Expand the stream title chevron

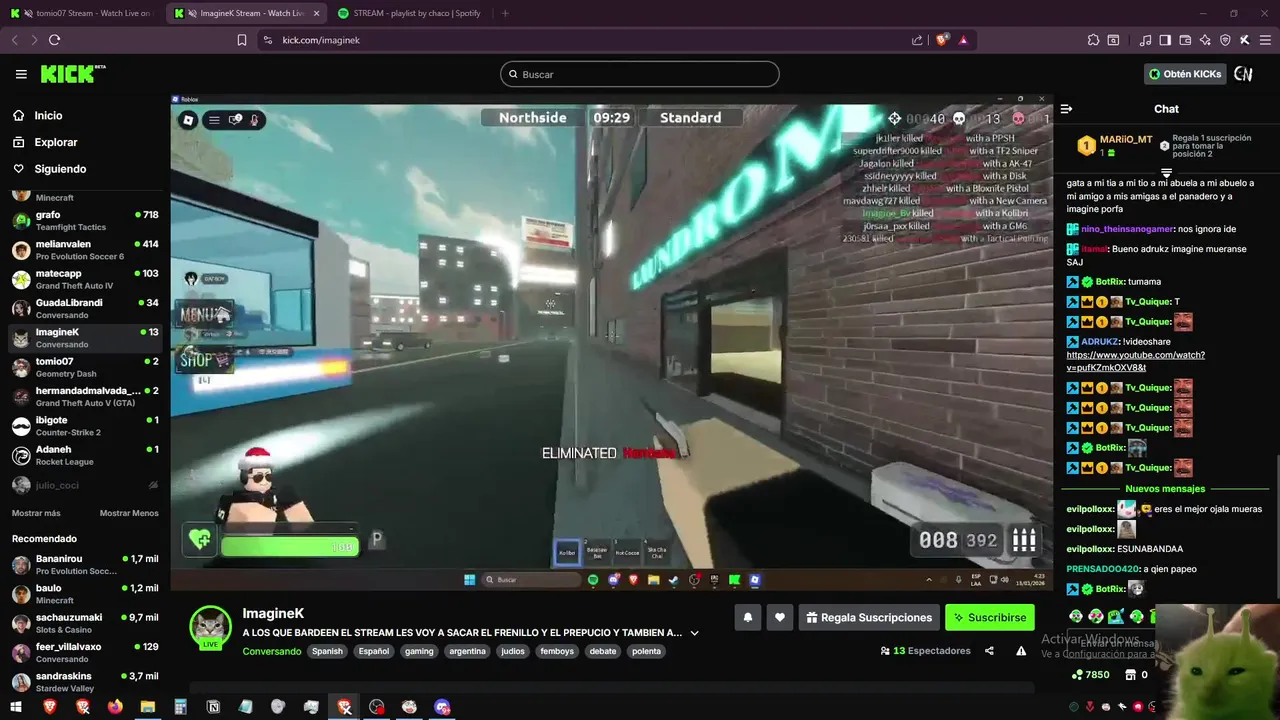coord(694,633)
